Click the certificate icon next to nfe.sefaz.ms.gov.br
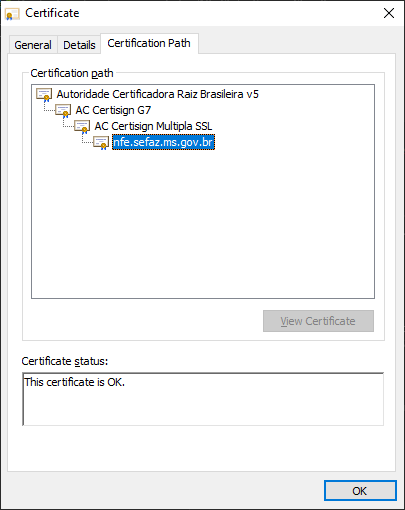This screenshot has width=405, height=510. click(101, 143)
